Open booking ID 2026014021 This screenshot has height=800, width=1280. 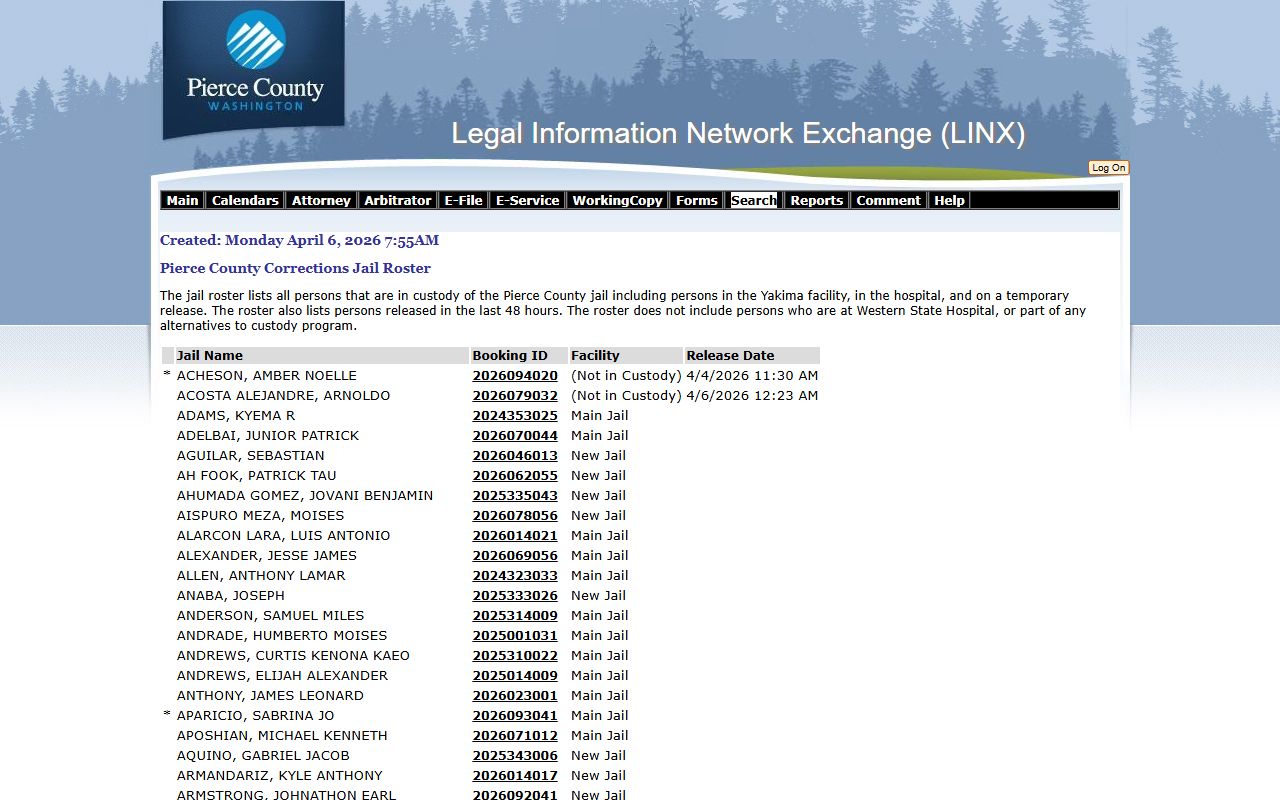[515, 536]
